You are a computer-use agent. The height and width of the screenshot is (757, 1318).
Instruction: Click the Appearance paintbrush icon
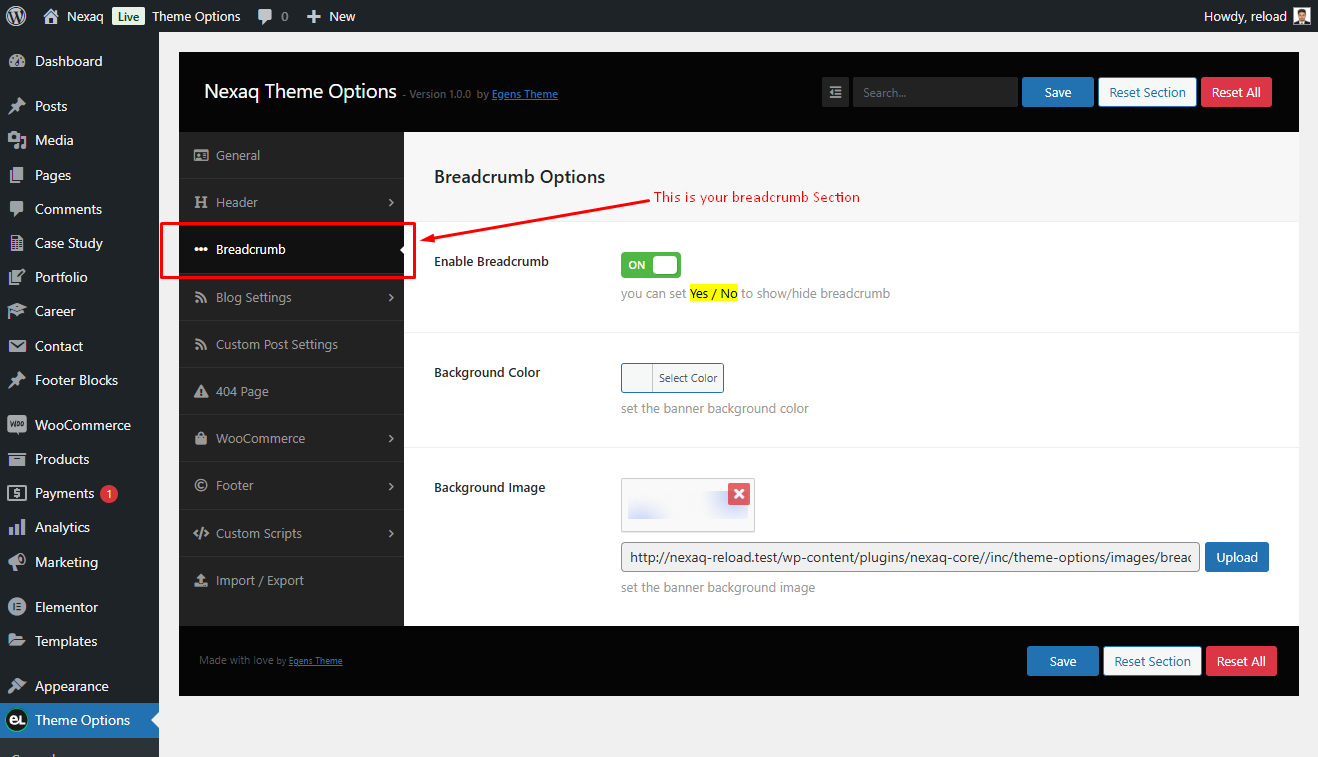[x=17, y=686]
